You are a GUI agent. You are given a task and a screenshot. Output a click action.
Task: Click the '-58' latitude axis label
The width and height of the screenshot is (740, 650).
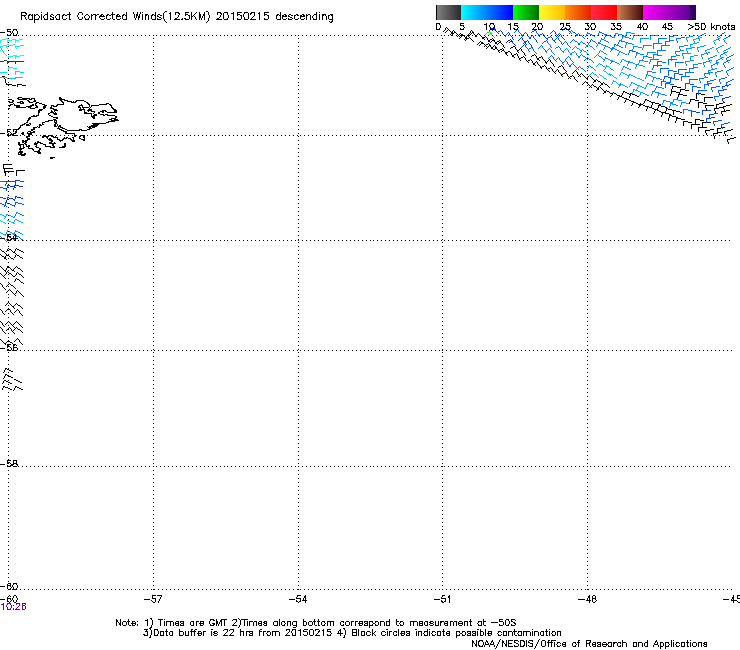[9, 464]
